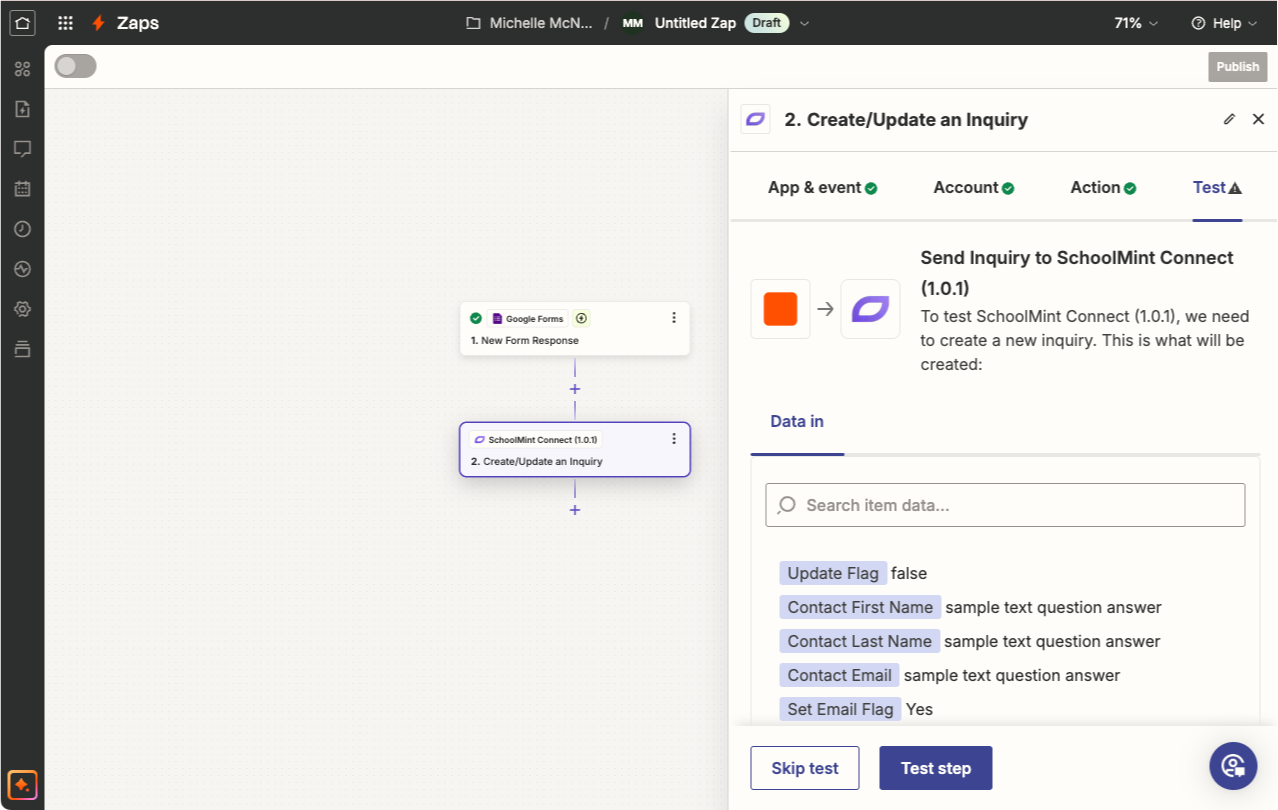Select the SchoolMint Connect action step card

tap(575, 449)
